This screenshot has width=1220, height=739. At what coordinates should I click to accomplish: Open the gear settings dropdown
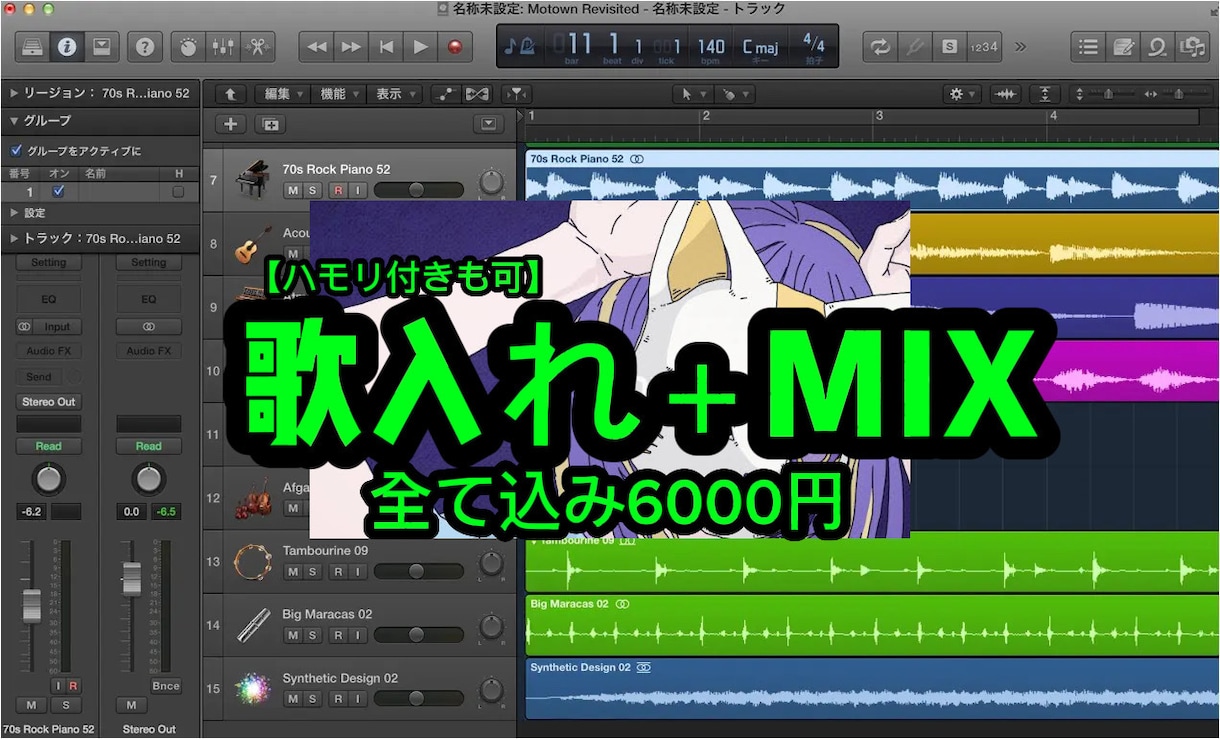[963, 94]
